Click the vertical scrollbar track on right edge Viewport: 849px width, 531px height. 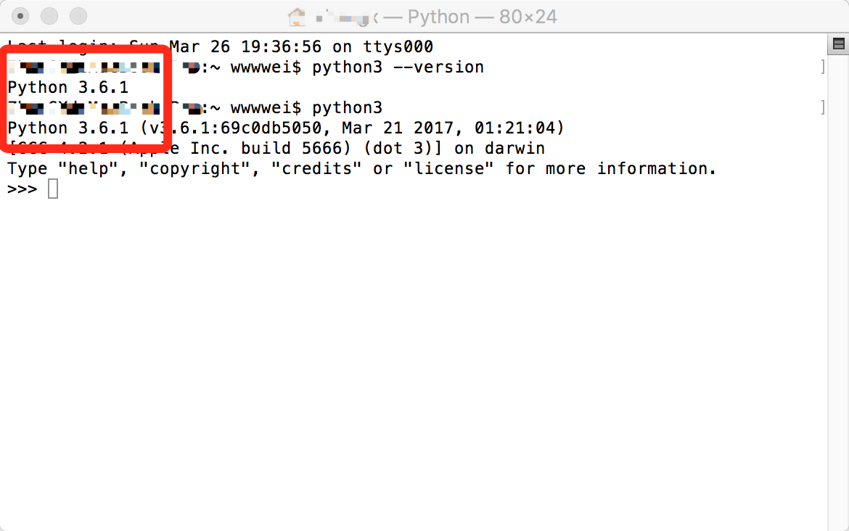(x=838, y=292)
